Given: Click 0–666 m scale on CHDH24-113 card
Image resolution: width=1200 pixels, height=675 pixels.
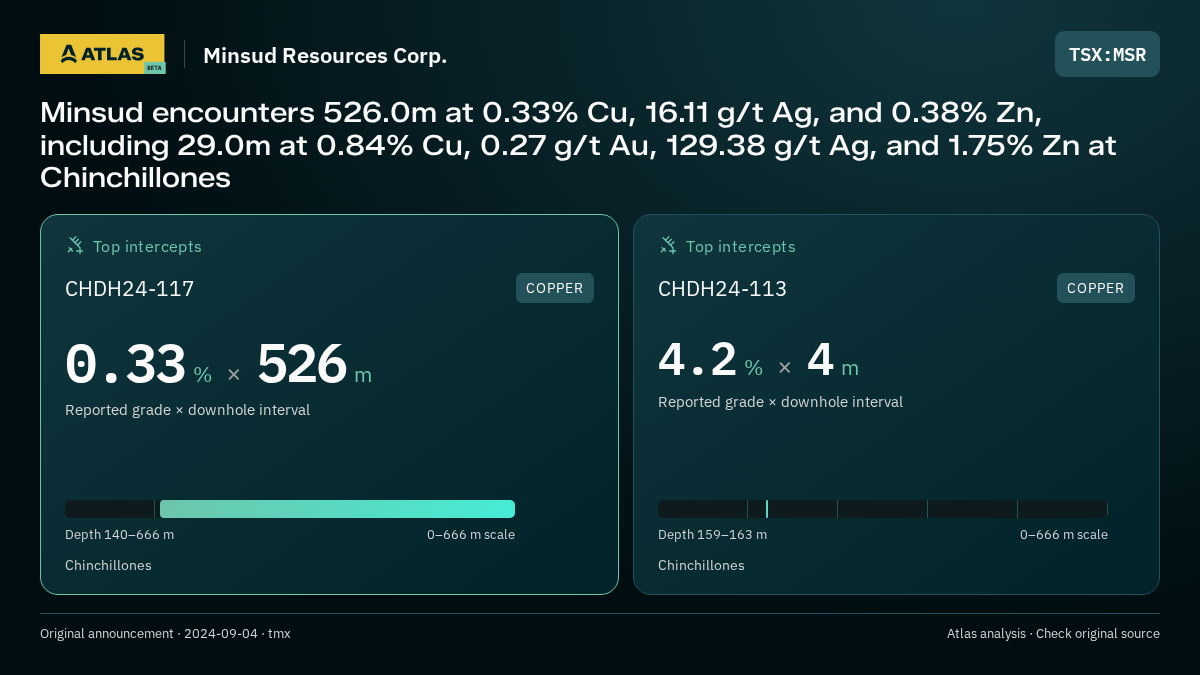Looking at the screenshot, I should (1064, 535).
